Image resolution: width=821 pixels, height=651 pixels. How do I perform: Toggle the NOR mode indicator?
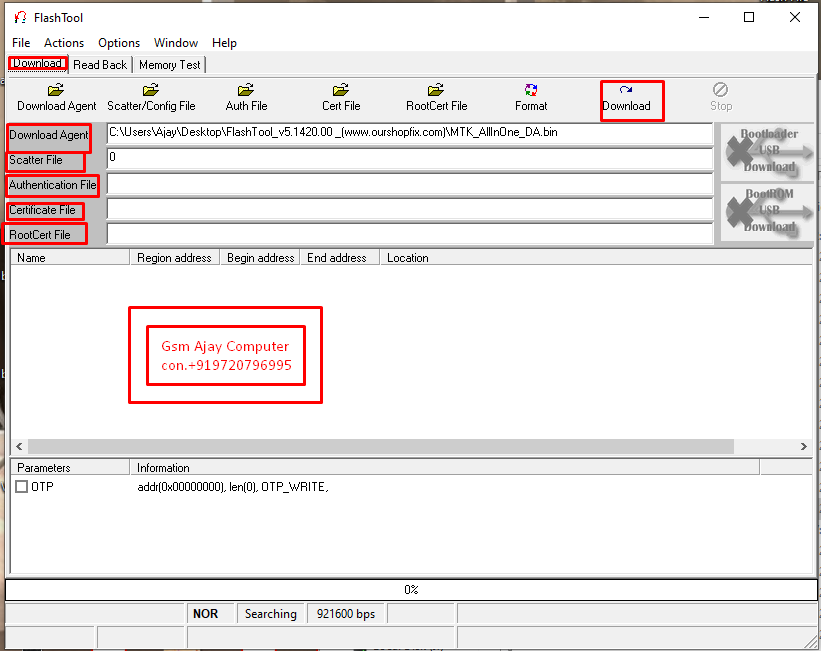coord(209,613)
